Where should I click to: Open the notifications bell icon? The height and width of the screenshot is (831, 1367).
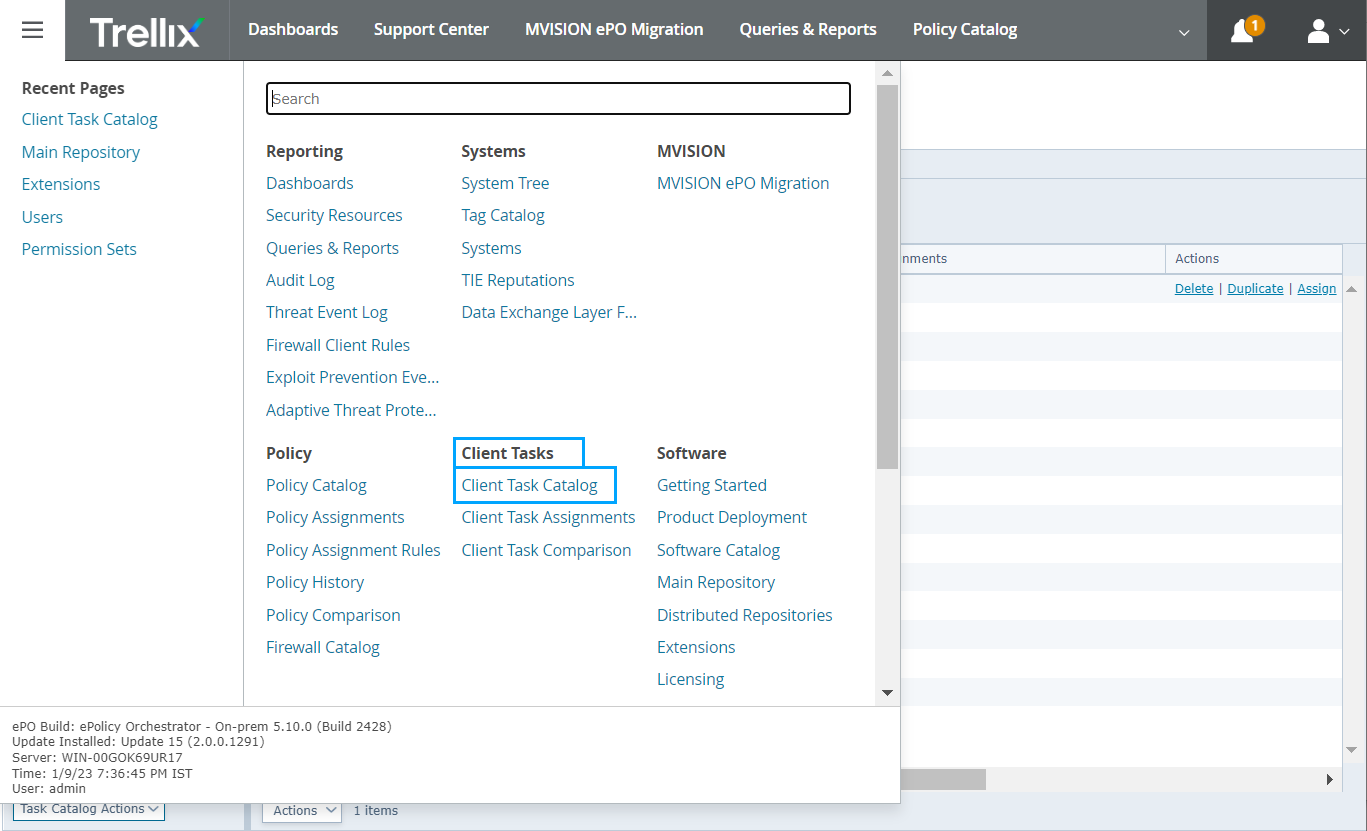tap(1243, 30)
